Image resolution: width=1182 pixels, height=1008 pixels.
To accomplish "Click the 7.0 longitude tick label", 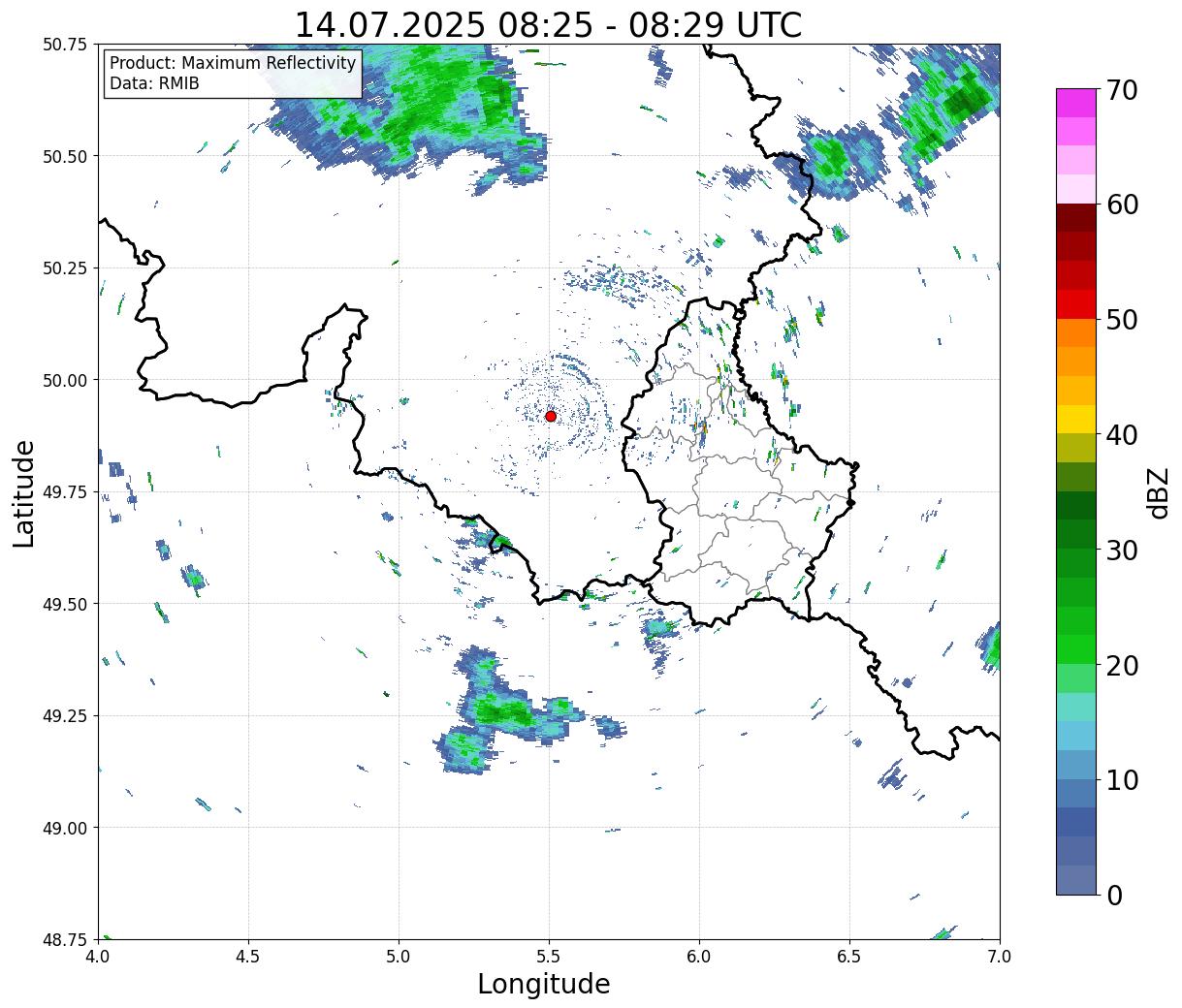I will coord(1000,957).
